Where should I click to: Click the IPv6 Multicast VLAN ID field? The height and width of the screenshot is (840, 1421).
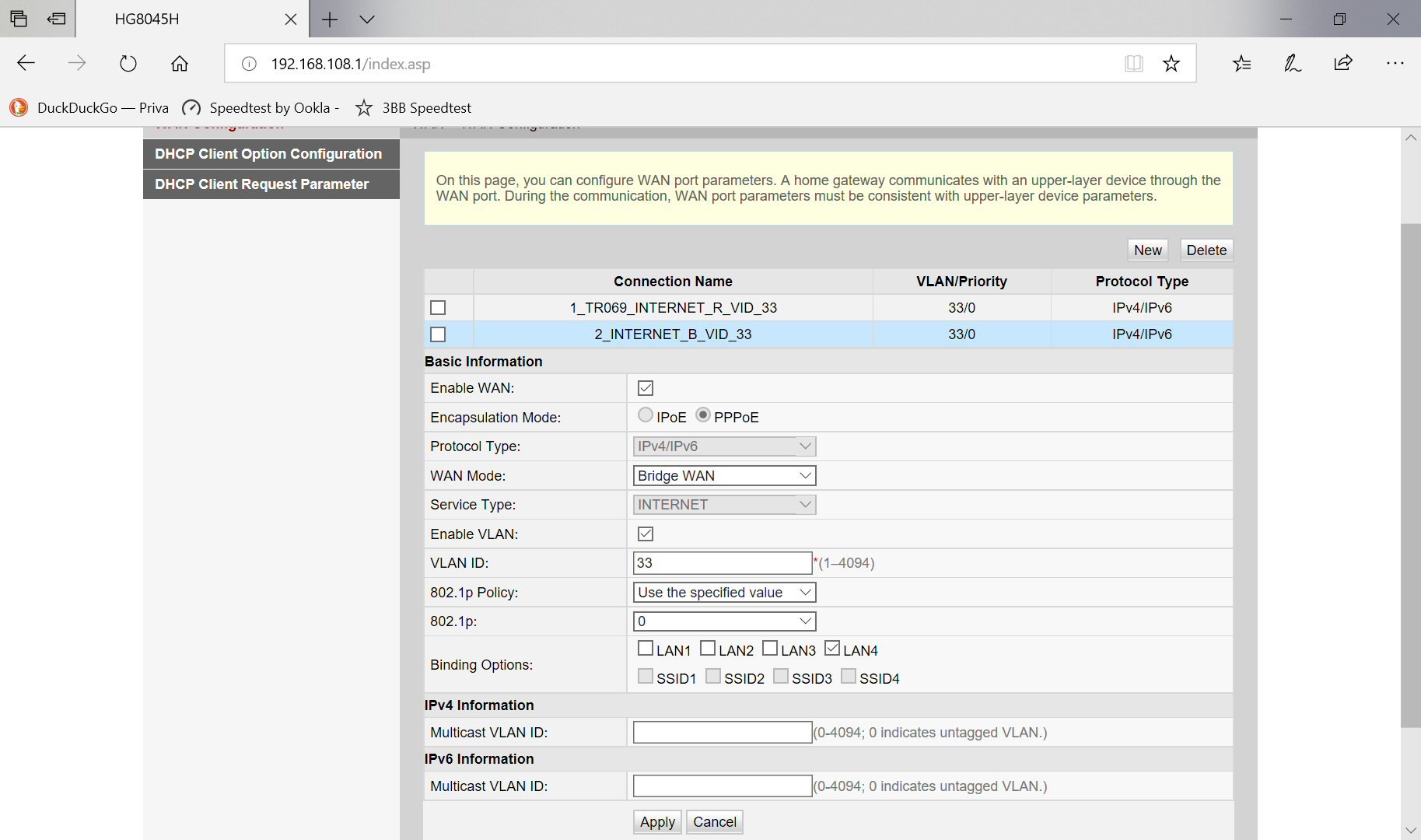[x=723, y=786]
